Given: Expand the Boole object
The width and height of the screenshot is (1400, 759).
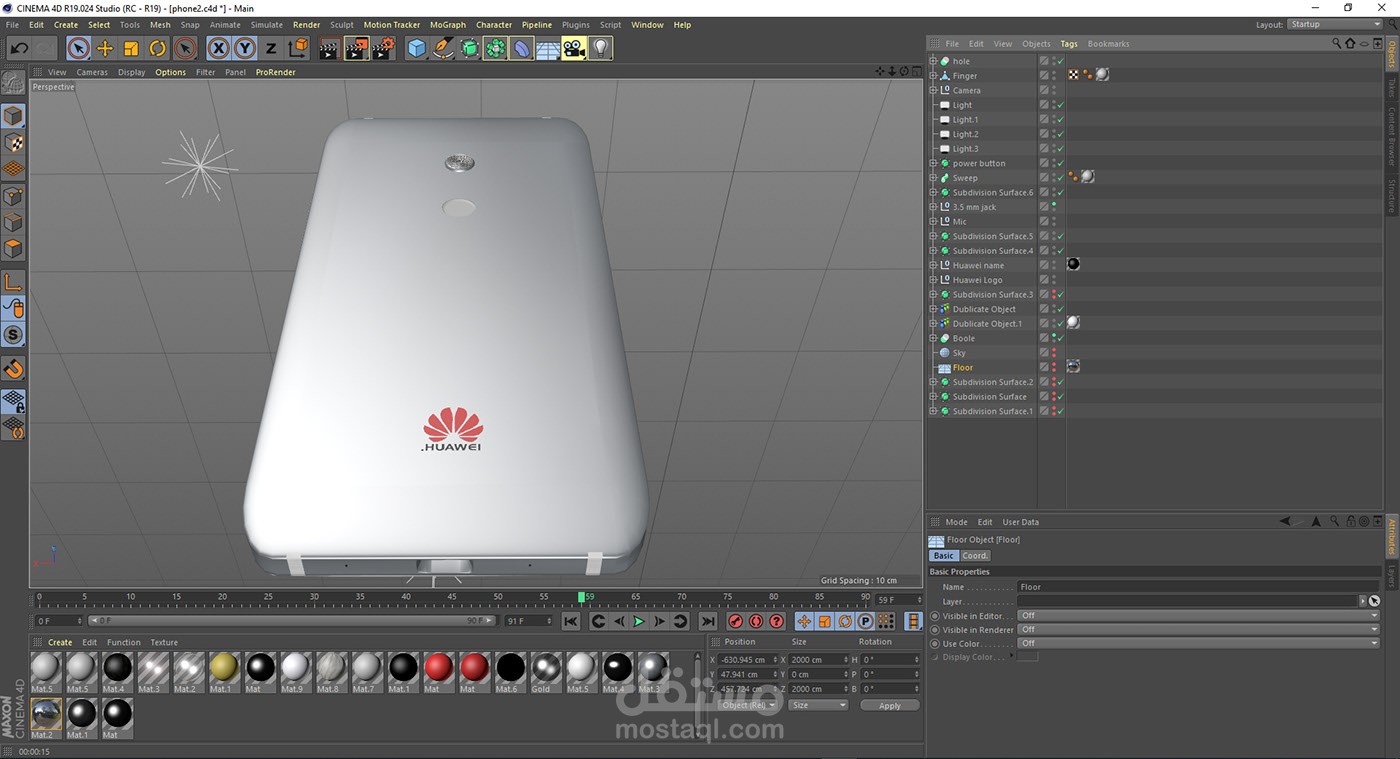Looking at the screenshot, I should (x=933, y=338).
